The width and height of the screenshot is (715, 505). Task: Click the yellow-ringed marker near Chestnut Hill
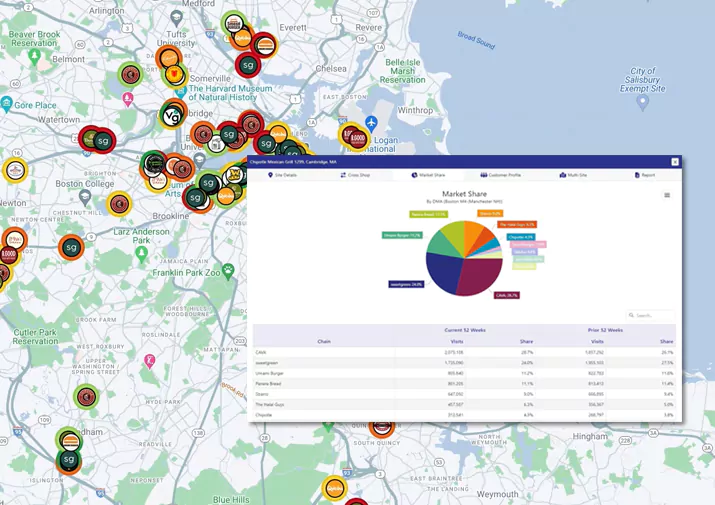pos(119,203)
